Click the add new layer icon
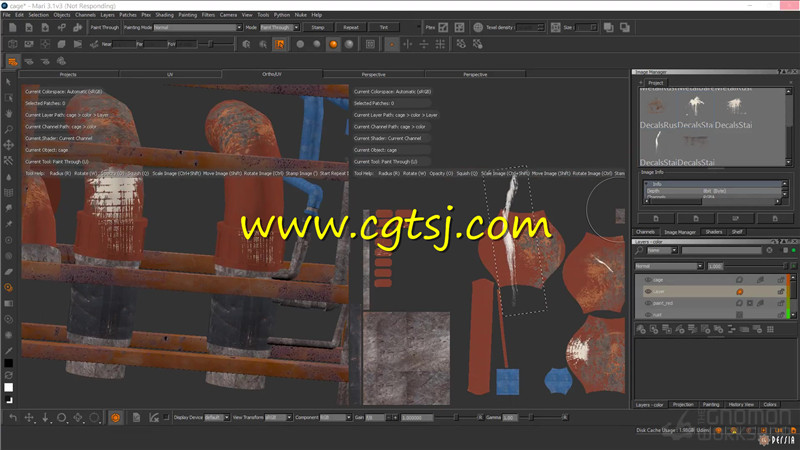 click(x=641, y=330)
